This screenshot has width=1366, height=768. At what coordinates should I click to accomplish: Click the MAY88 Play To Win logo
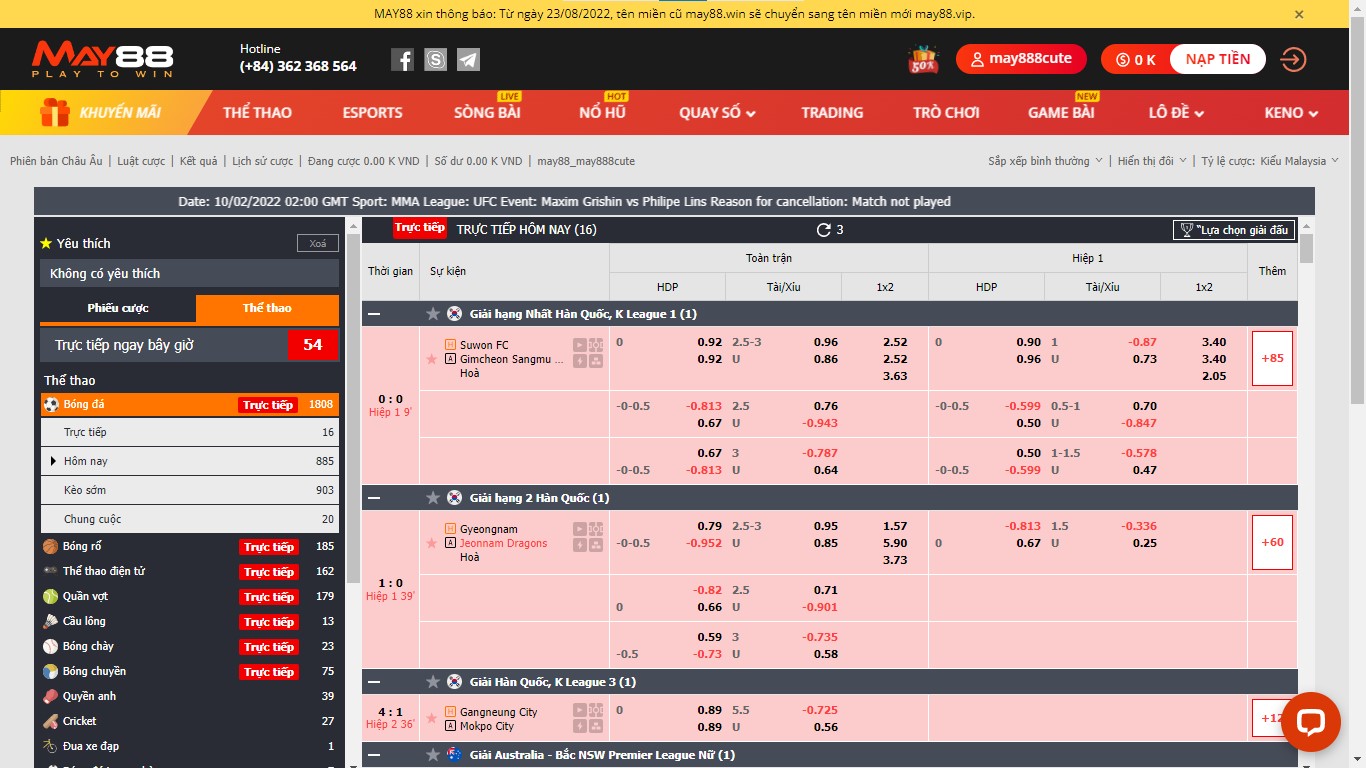pos(102,60)
